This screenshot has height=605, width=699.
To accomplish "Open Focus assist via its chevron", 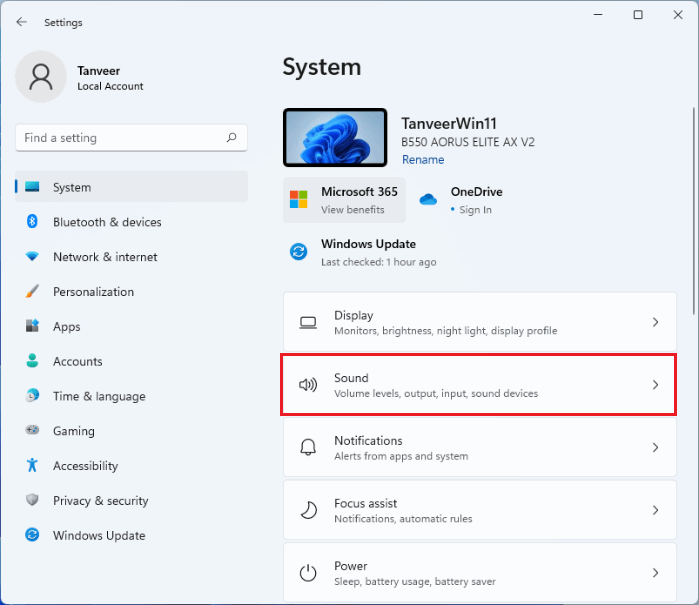I will tap(655, 510).
